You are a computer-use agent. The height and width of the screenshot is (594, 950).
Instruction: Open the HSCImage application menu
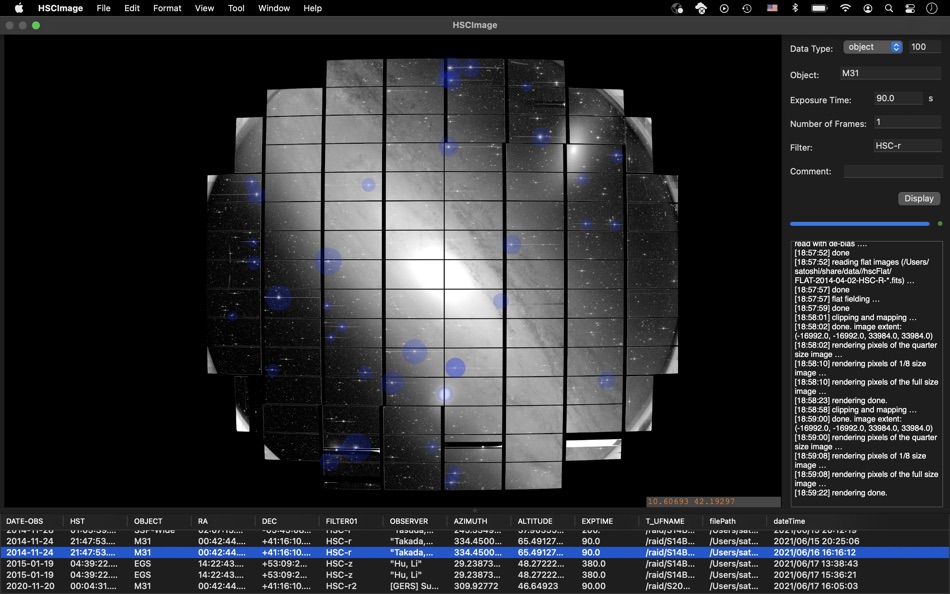click(x=61, y=8)
